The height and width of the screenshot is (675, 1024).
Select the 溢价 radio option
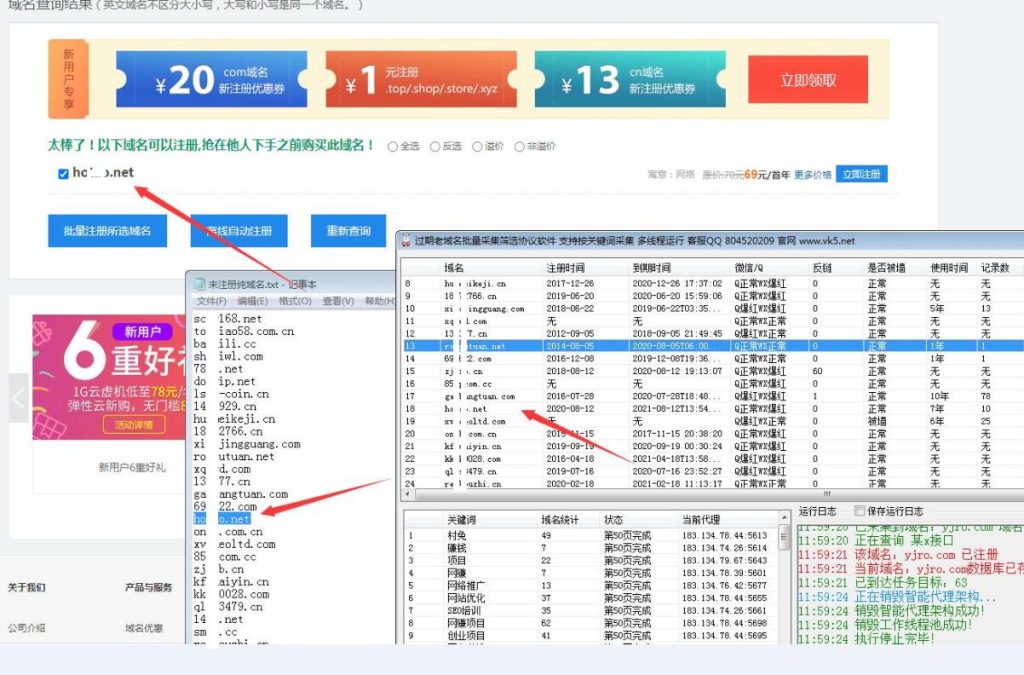[x=477, y=146]
